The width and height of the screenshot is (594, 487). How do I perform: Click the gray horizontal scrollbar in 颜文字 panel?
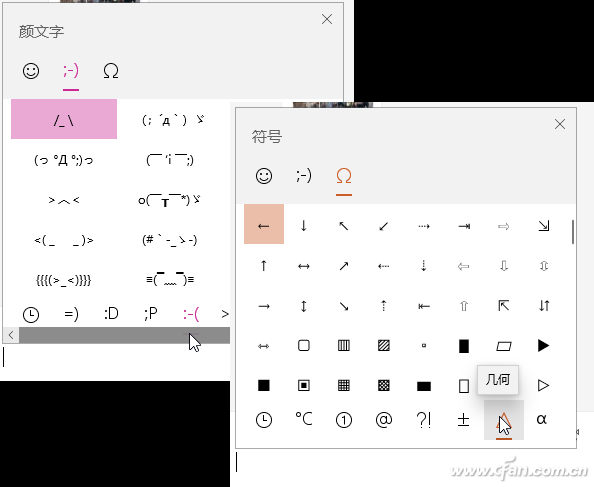[124, 336]
